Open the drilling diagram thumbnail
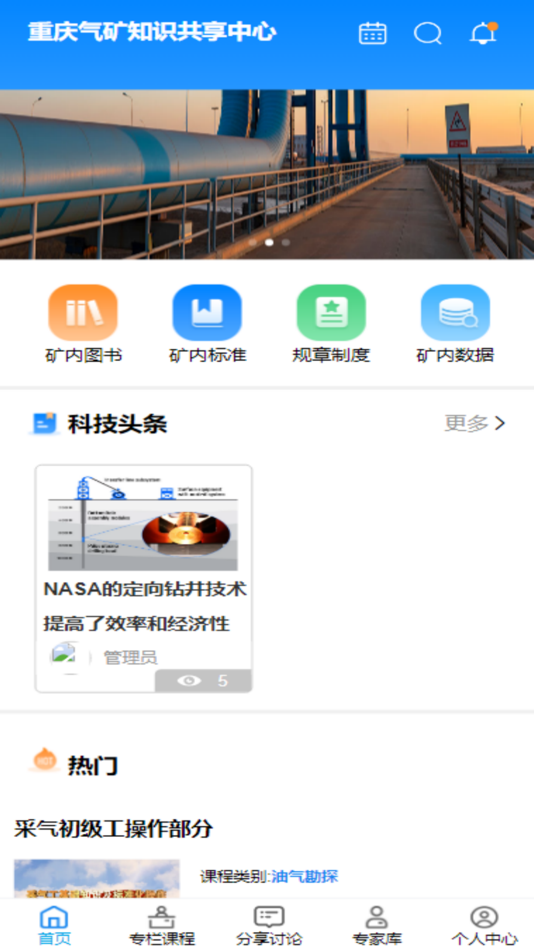Image resolution: width=534 pixels, height=950 pixels. pos(143,523)
